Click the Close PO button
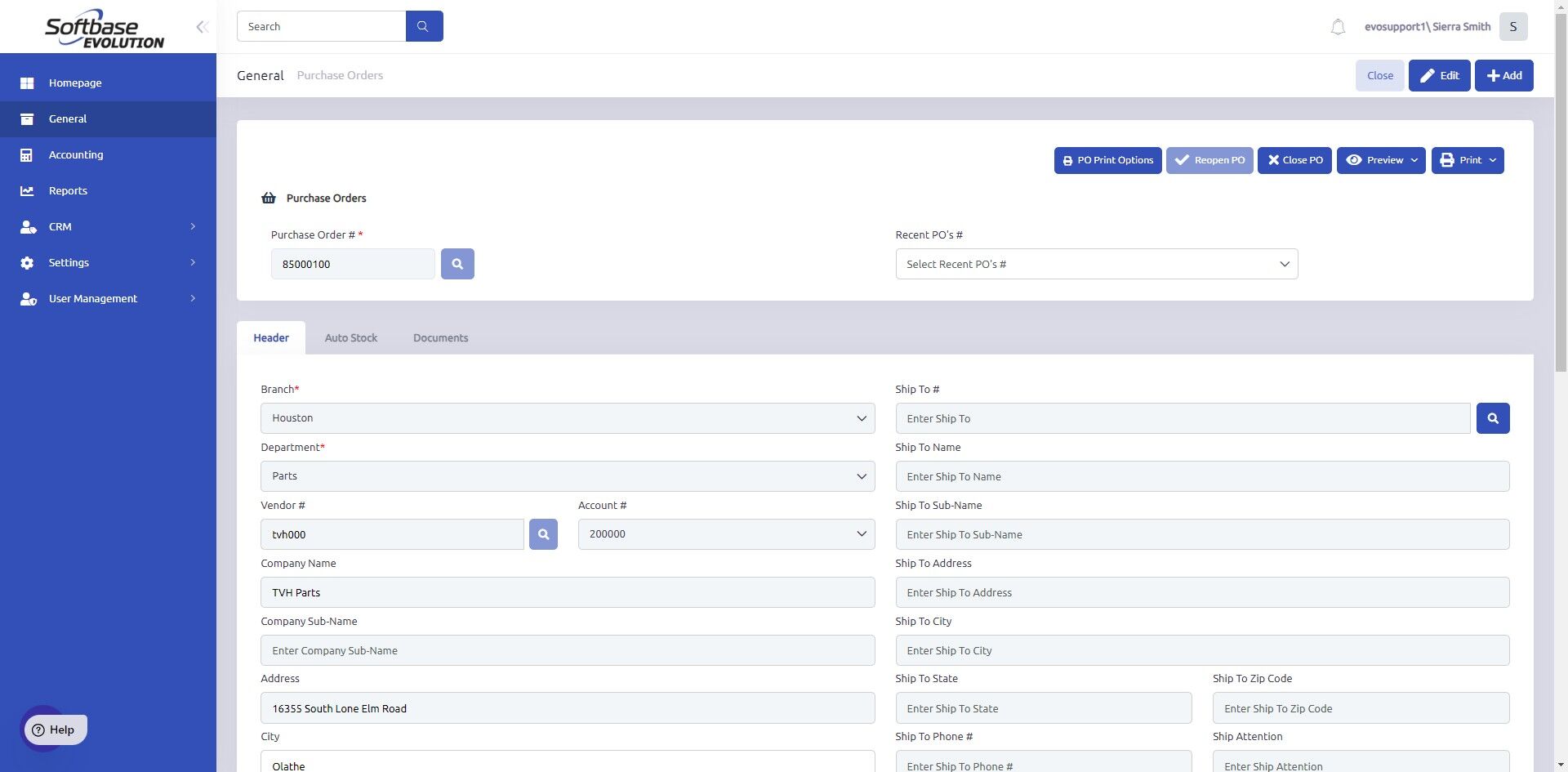 click(1294, 160)
